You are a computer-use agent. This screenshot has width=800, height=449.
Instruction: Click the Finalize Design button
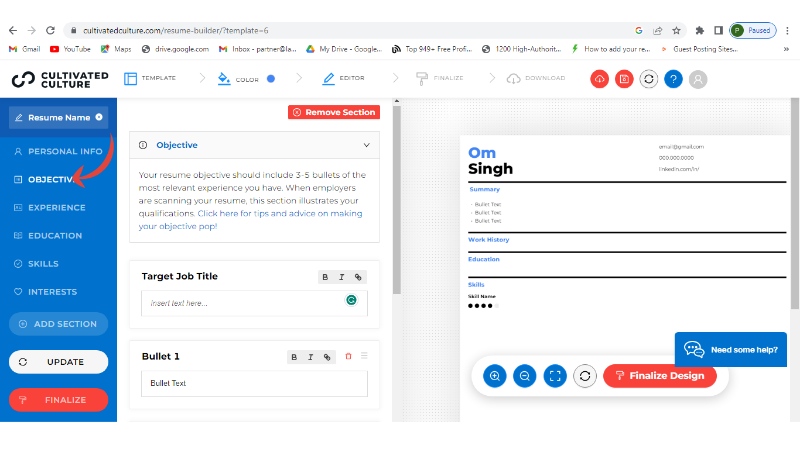pyautogui.click(x=659, y=376)
